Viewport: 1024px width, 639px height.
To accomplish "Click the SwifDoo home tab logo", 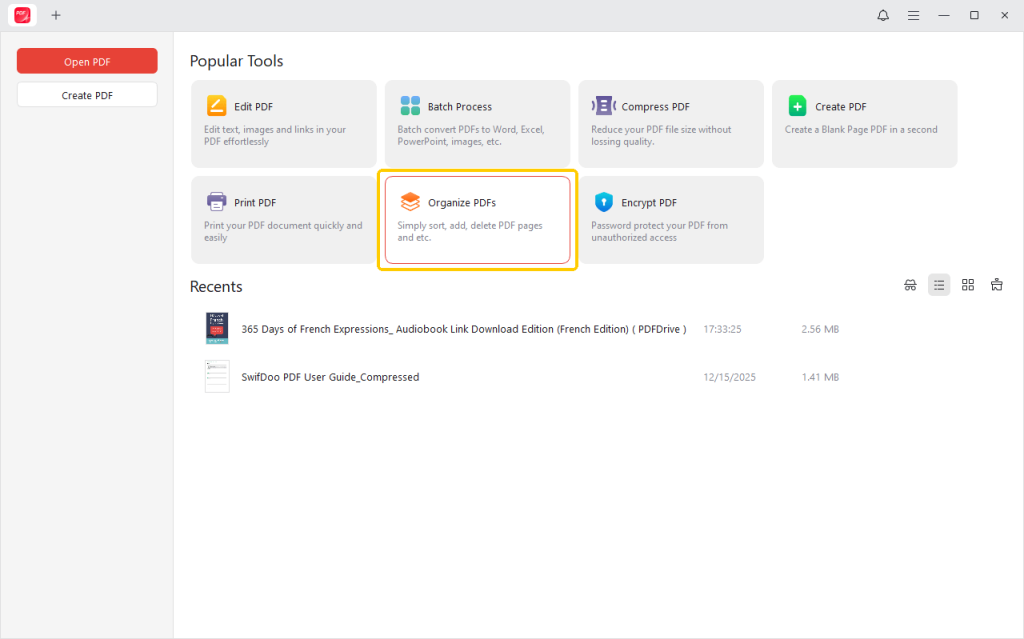I will click(x=22, y=15).
